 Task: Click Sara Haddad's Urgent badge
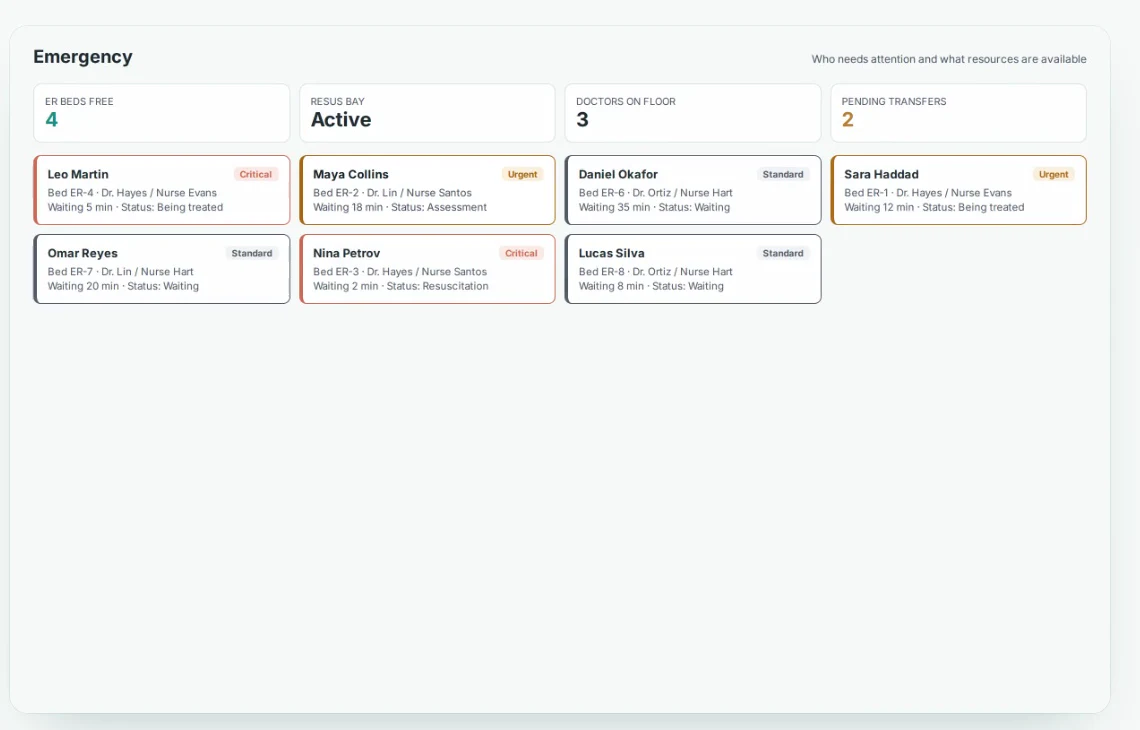[1053, 175]
